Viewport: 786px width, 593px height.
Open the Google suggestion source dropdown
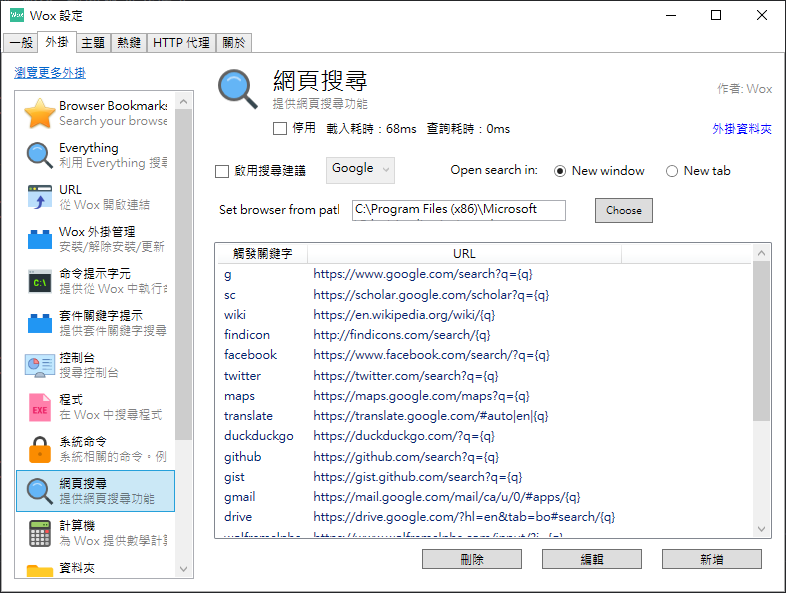pyautogui.click(x=360, y=170)
